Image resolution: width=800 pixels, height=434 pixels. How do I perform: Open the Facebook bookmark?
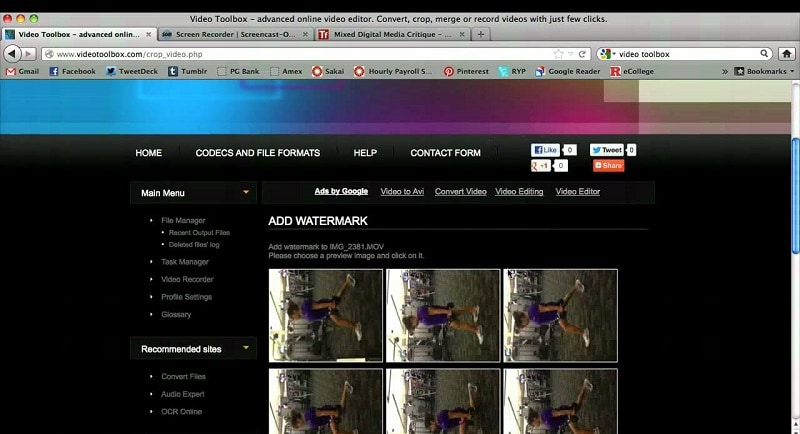tap(72, 71)
